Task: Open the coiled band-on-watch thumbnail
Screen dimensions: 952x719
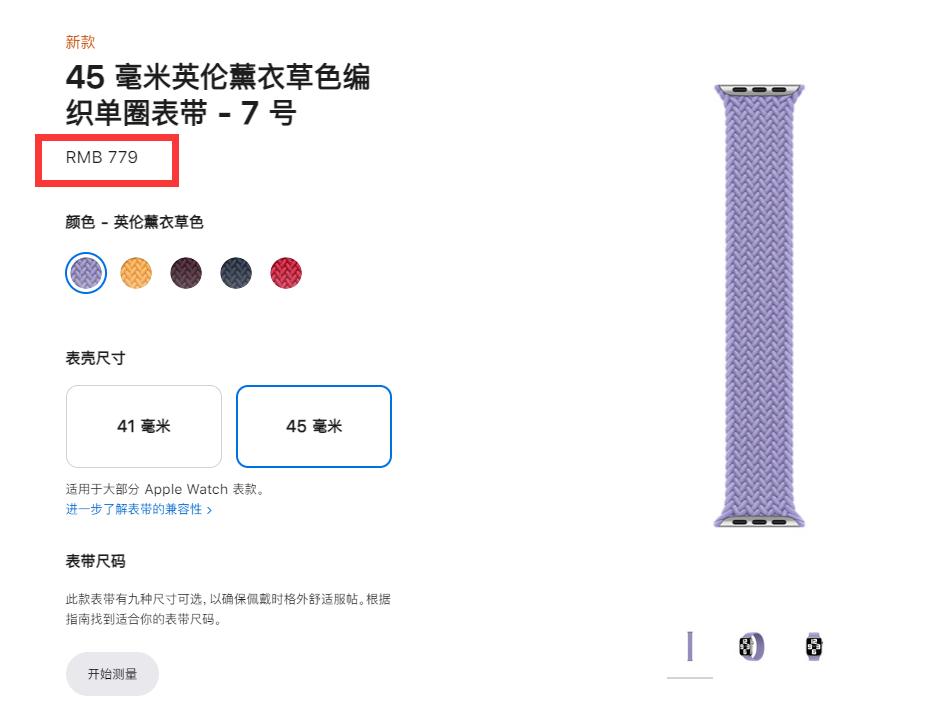Action: click(749, 647)
